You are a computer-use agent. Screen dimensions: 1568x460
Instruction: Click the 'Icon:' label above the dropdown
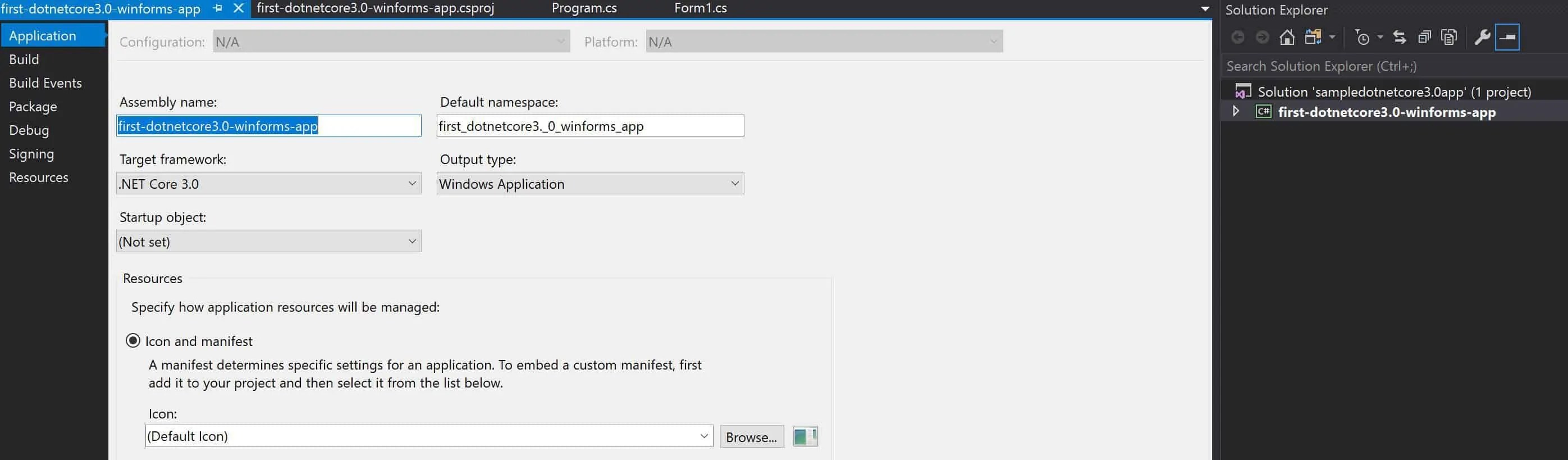click(162, 414)
